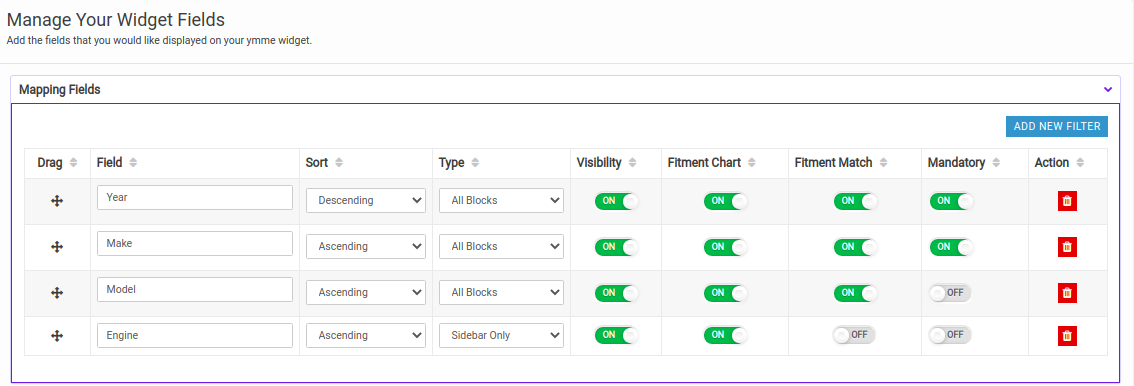Viewport: 1134px width, 386px height.
Task: Click the sort arrows beside the Mandatory header
Action: click(x=996, y=163)
